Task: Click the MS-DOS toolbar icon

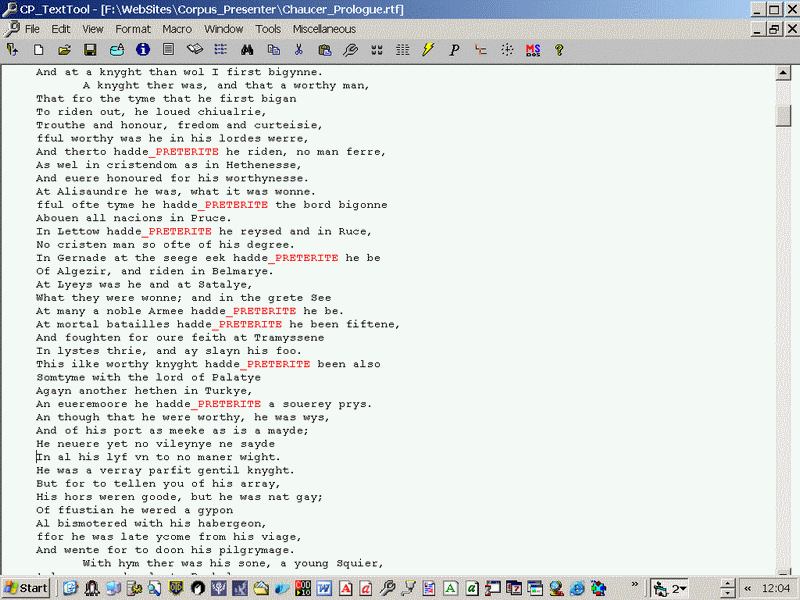Action: pyautogui.click(x=533, y=49)
